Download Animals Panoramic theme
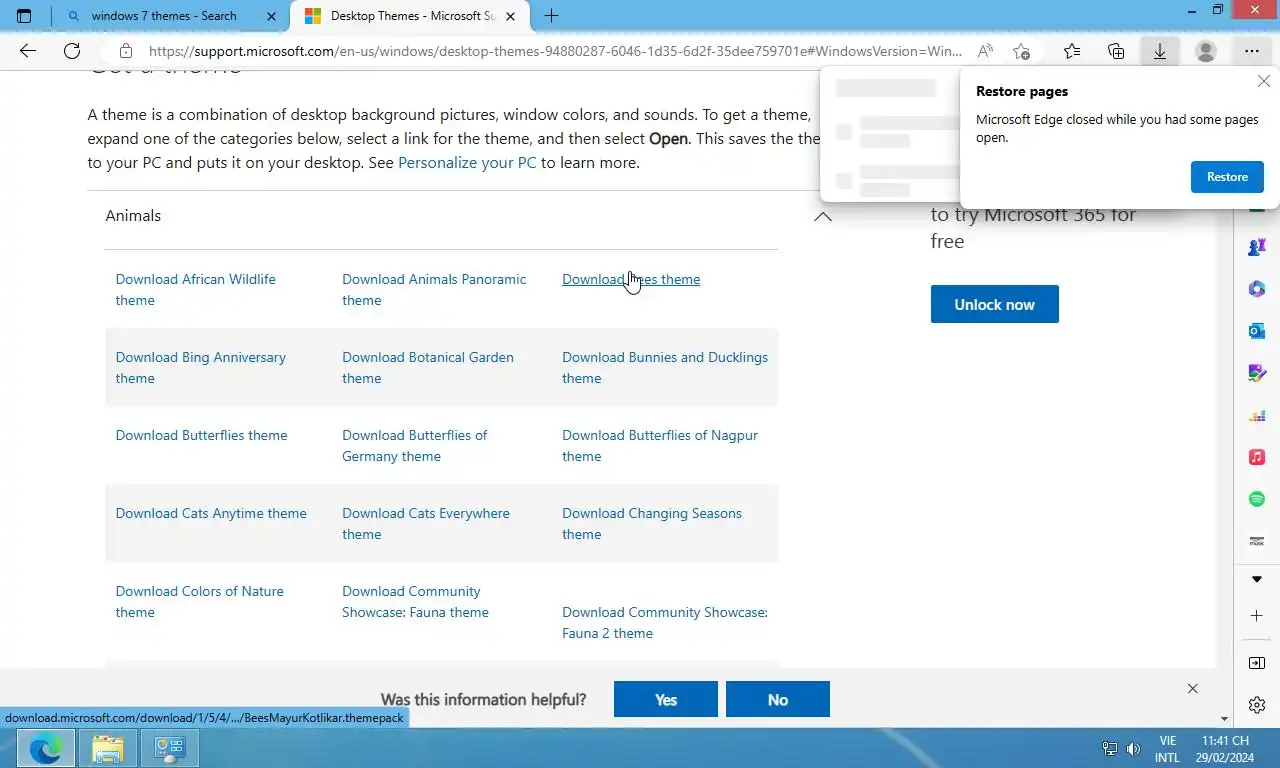The height and width of the screenshot is (768, 1280). (x=434, y=289)
